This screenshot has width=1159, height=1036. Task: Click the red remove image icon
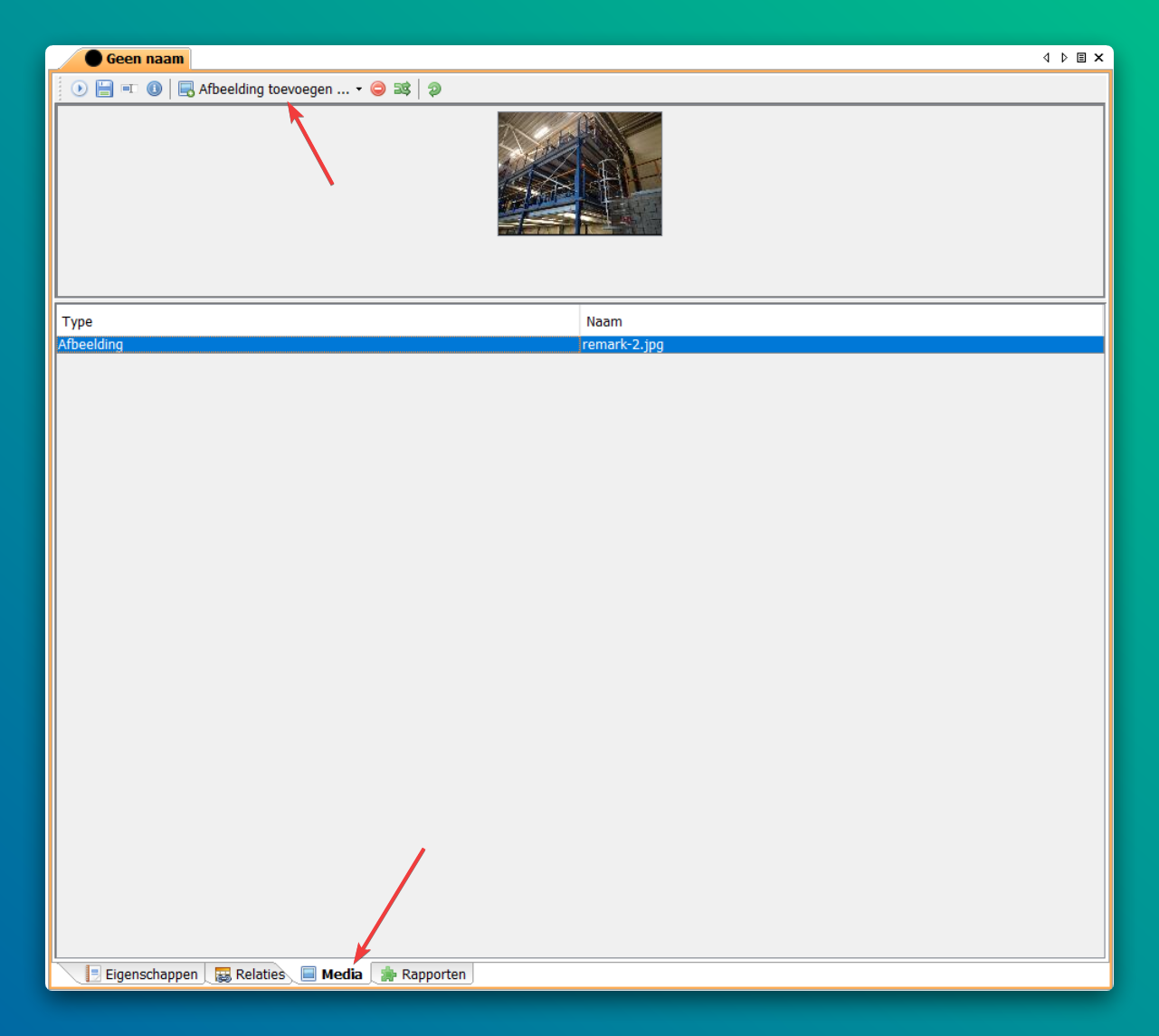coord(378,89)
